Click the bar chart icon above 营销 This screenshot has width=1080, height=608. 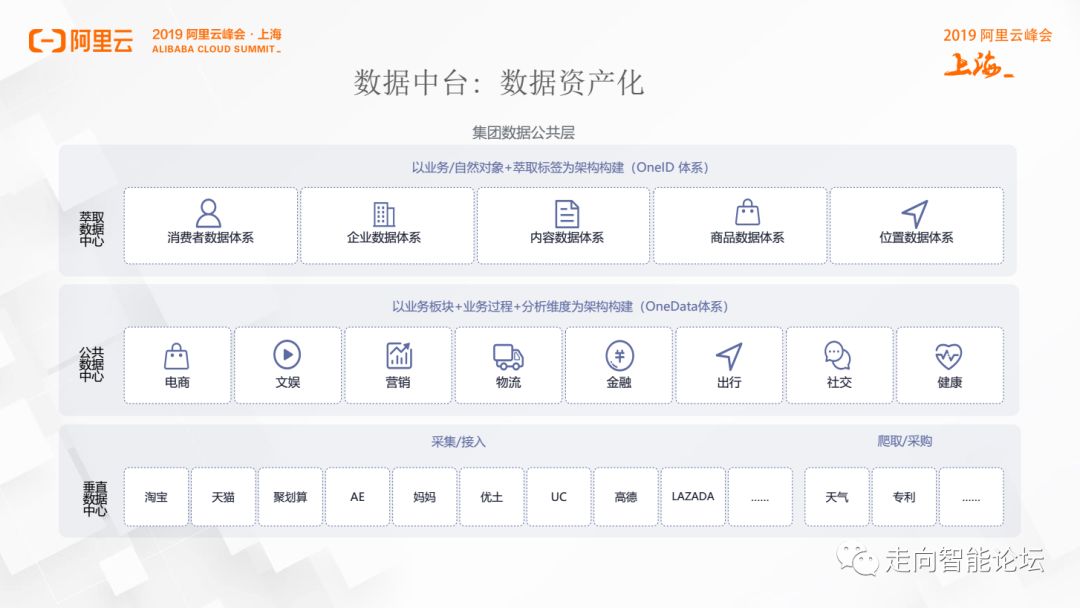(x=399, y=355)
